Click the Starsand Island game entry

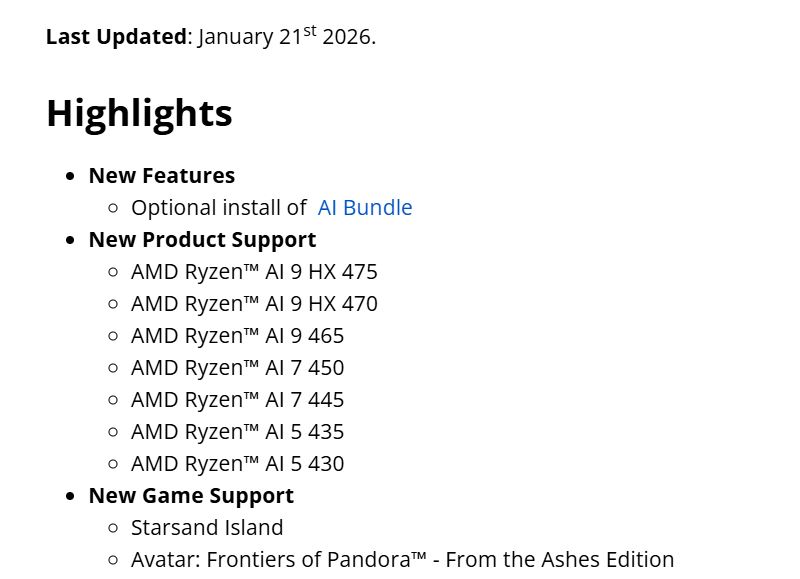click(207, 528)
